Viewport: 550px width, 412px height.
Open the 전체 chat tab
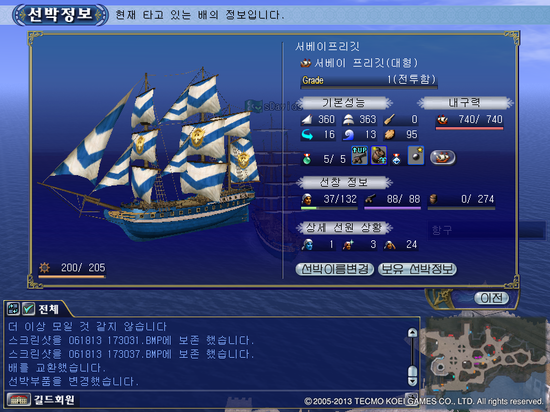48,309
